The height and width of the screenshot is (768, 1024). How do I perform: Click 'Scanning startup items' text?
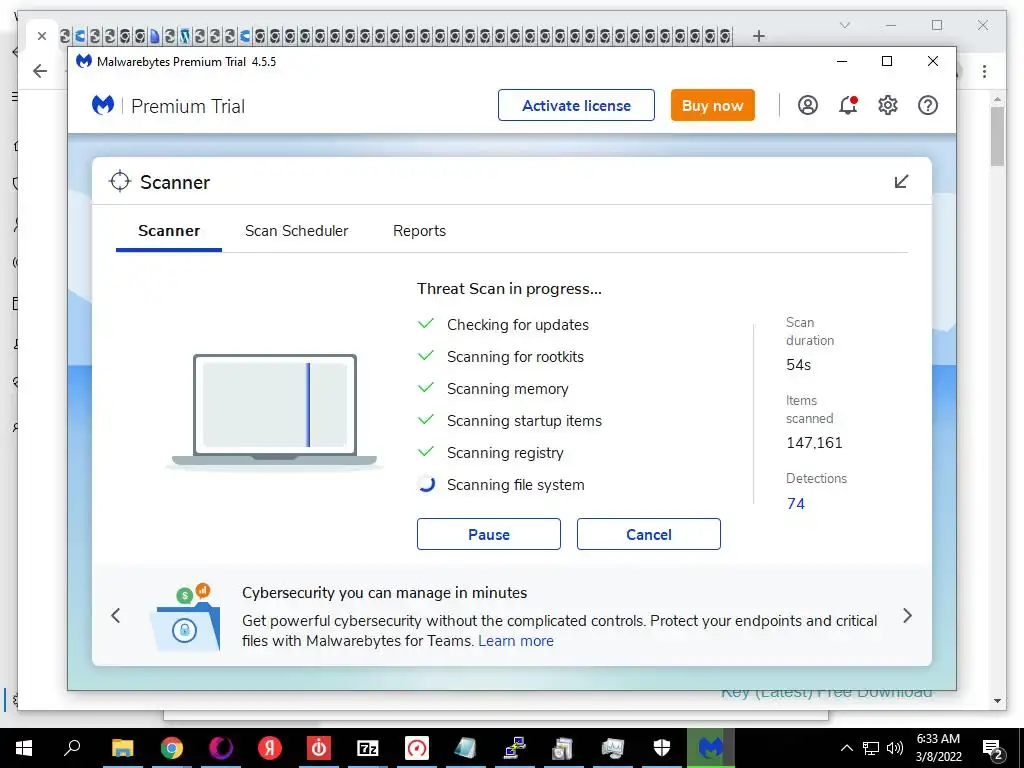[524, 421]
